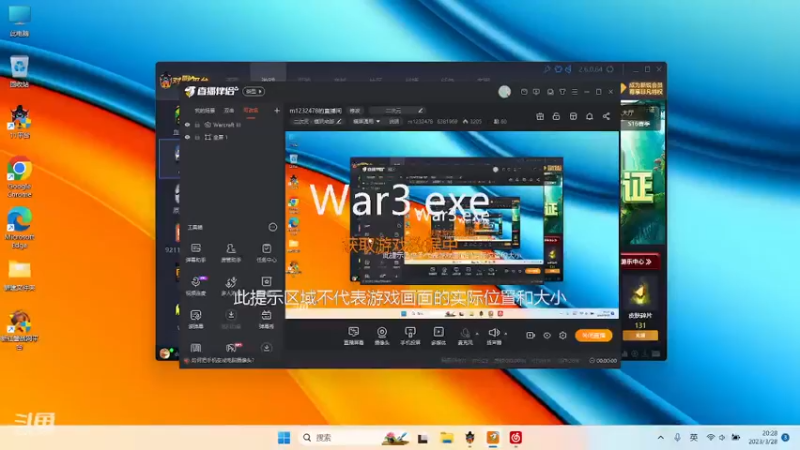
Task: Open the 任务中心 tool
Action: click(x=266, y=253)
